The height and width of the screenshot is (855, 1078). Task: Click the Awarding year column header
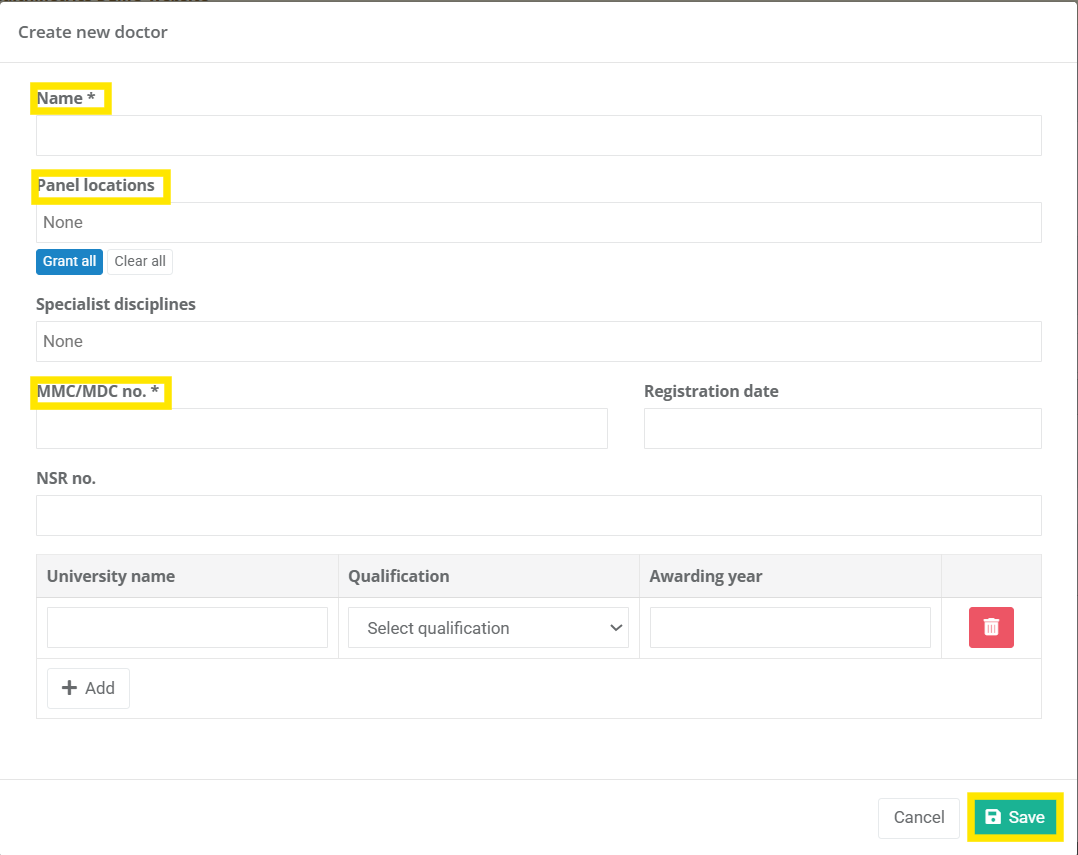[x=705, y=576]
